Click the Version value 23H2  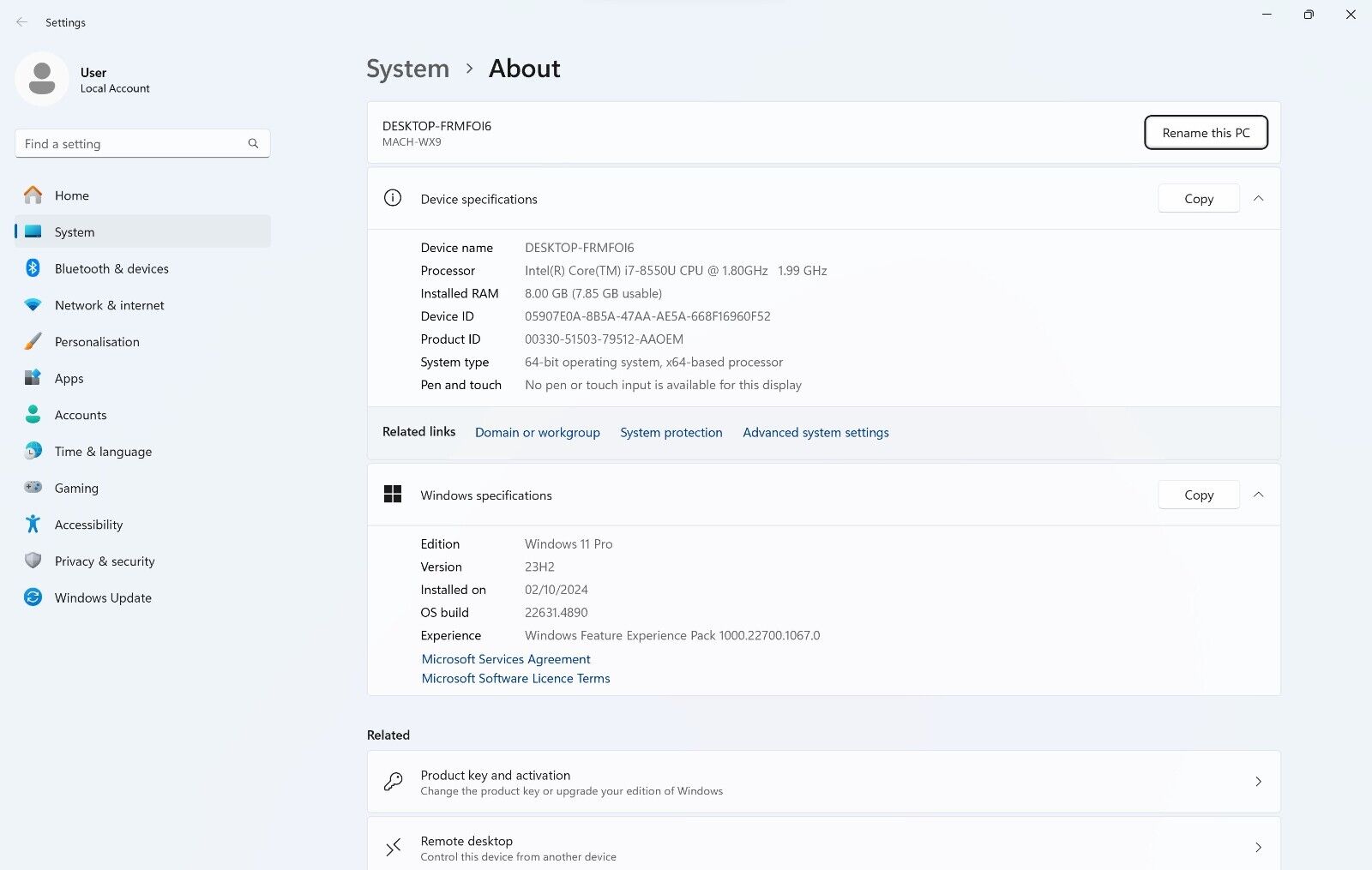coord(539,567)
